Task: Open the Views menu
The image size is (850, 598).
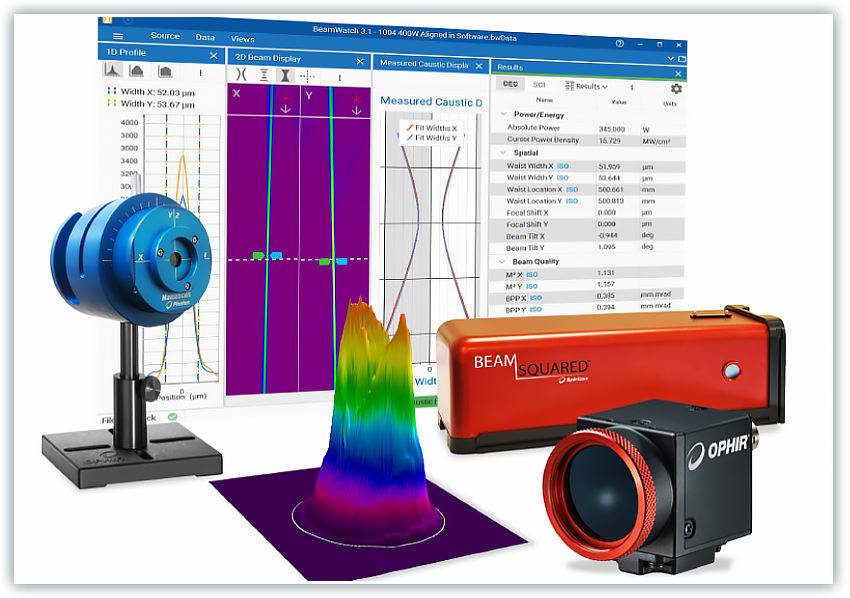Action: (x=242, y=39)
